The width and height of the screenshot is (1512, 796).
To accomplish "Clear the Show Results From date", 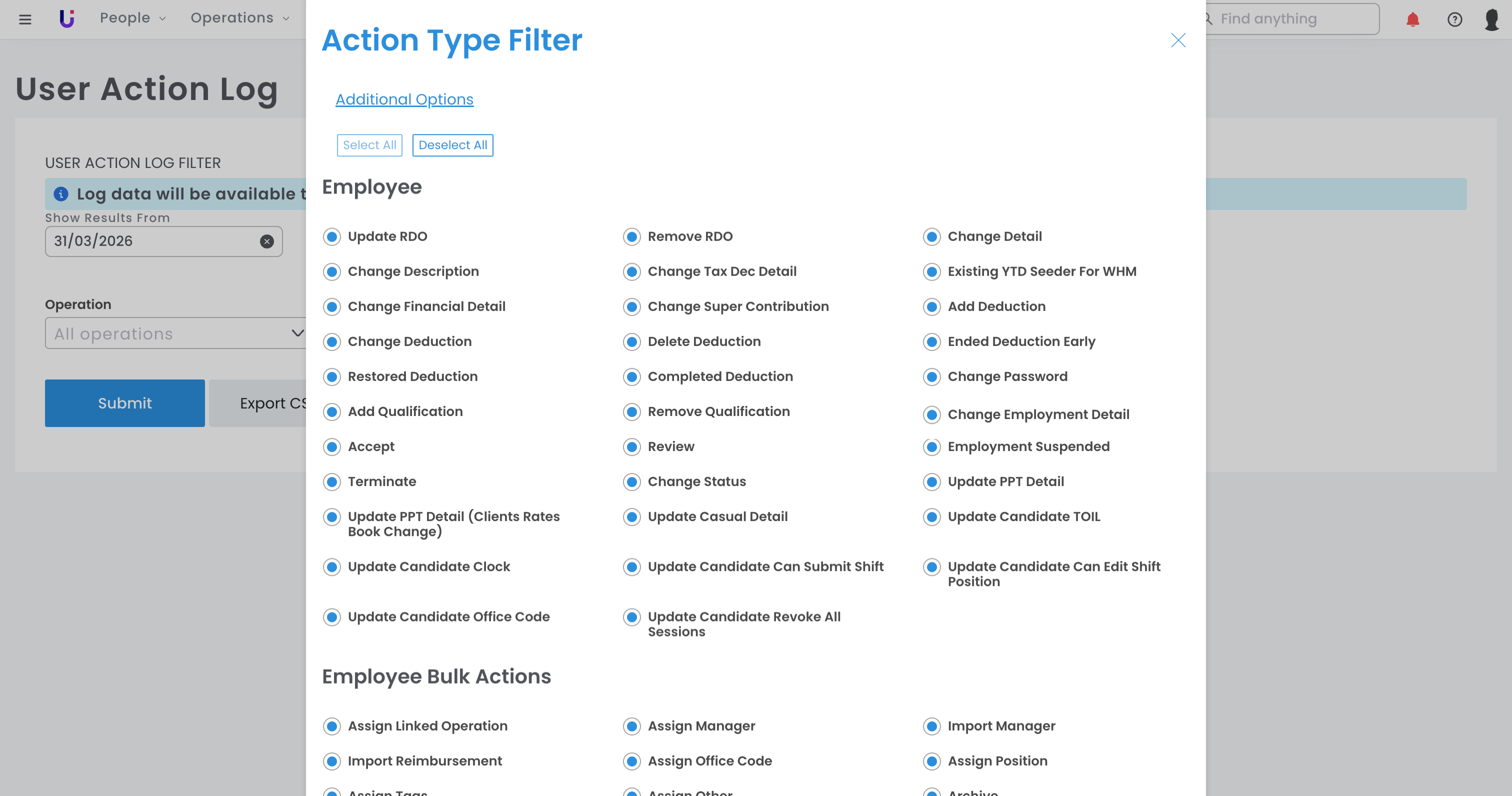I will tap(266, 241).
